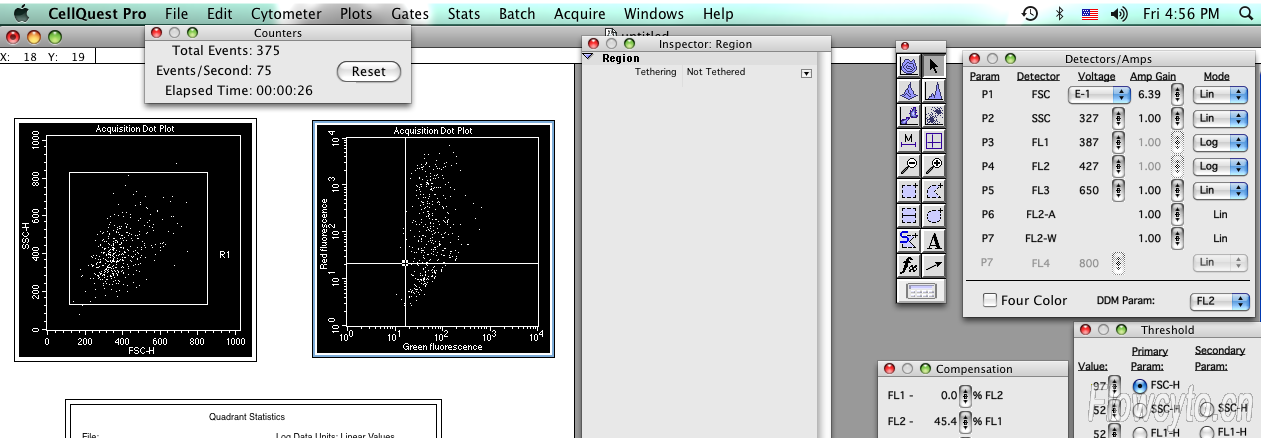The image size is (1261, 438).
Task: Pick the histogram plot tool
Action: click(x=934, y=91)
